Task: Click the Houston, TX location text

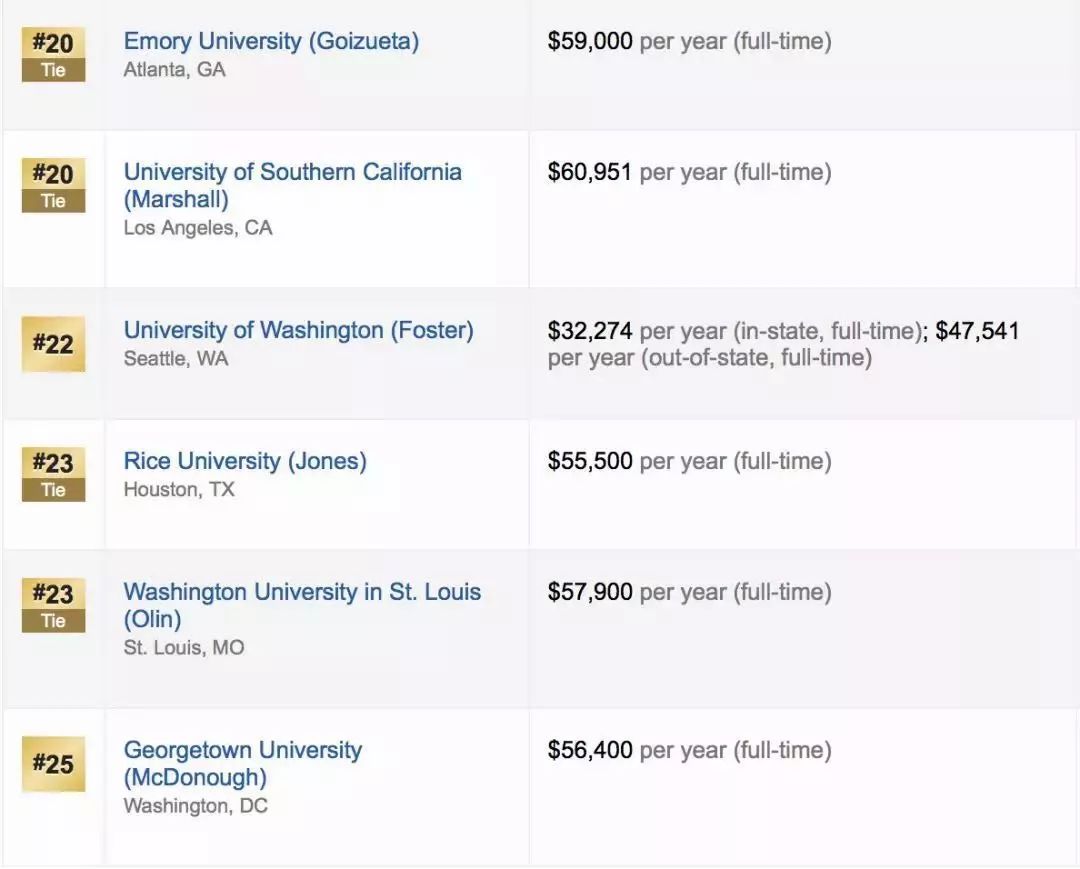Action: tap(179, 490)
